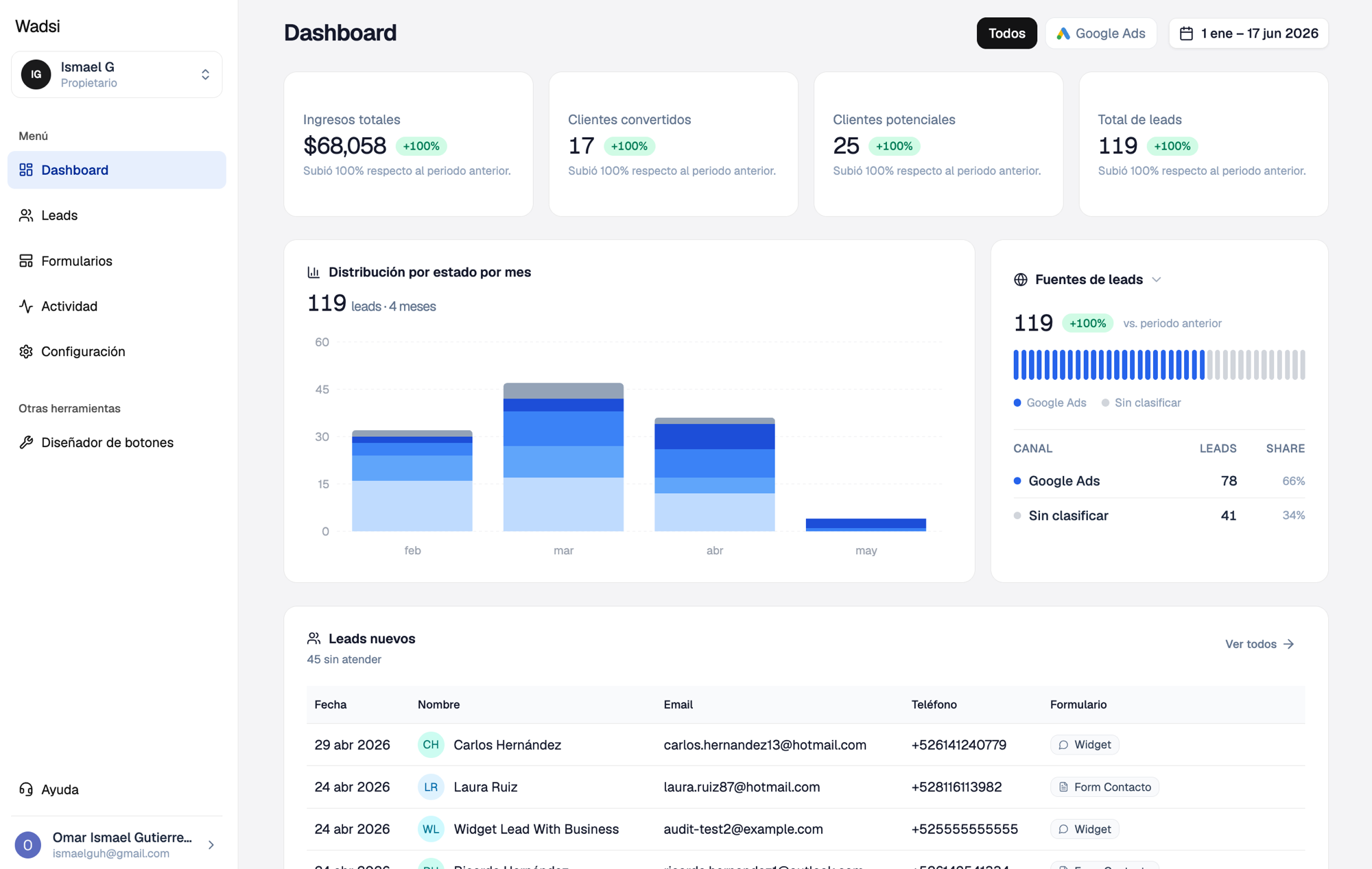Click the mar stacked bar in chart
This screenshot has height=869, width=1372.
coord(563,457)
